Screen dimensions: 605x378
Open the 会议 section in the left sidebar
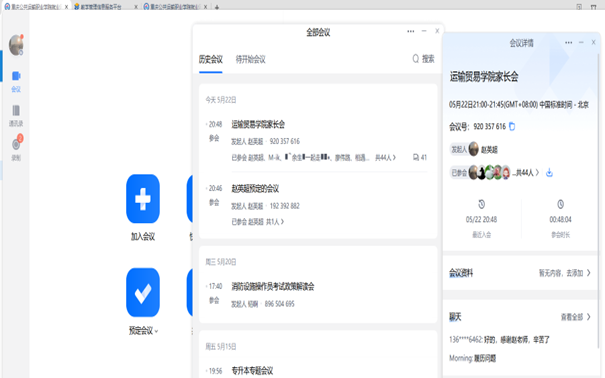(16, 81)
